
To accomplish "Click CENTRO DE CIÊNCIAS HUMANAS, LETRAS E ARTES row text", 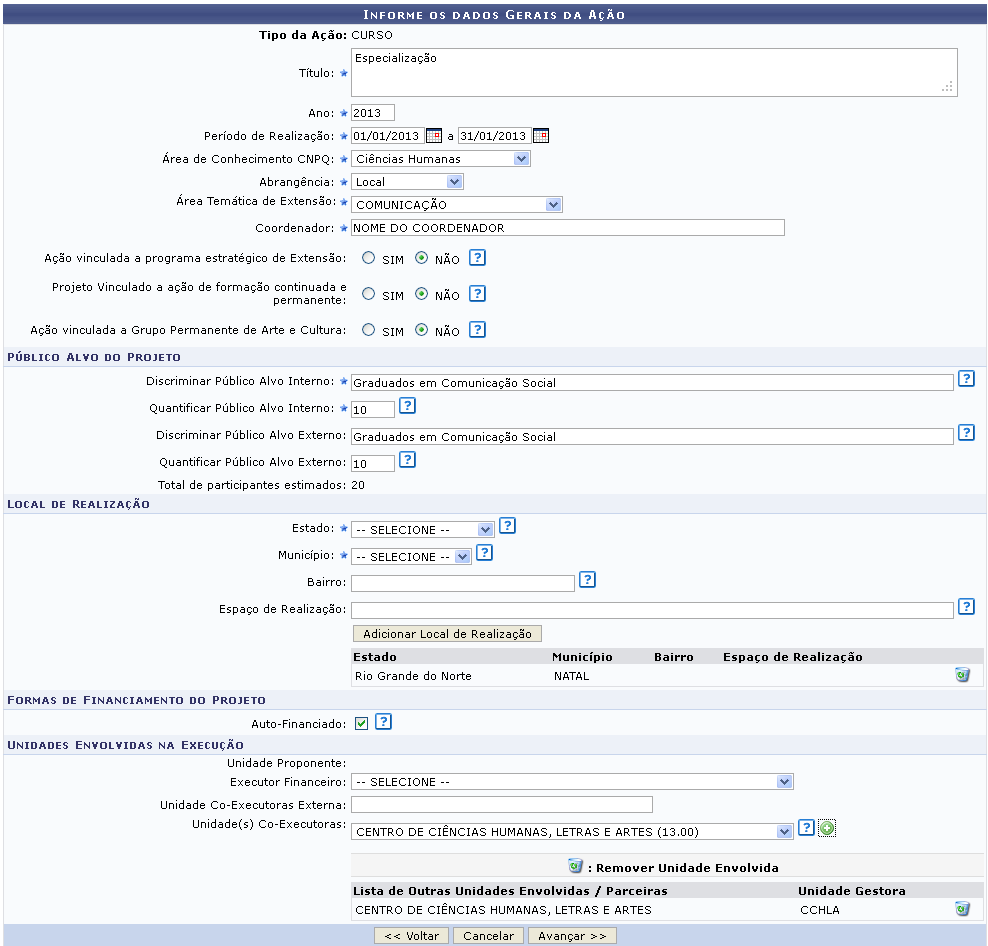I will coord(503,910).
